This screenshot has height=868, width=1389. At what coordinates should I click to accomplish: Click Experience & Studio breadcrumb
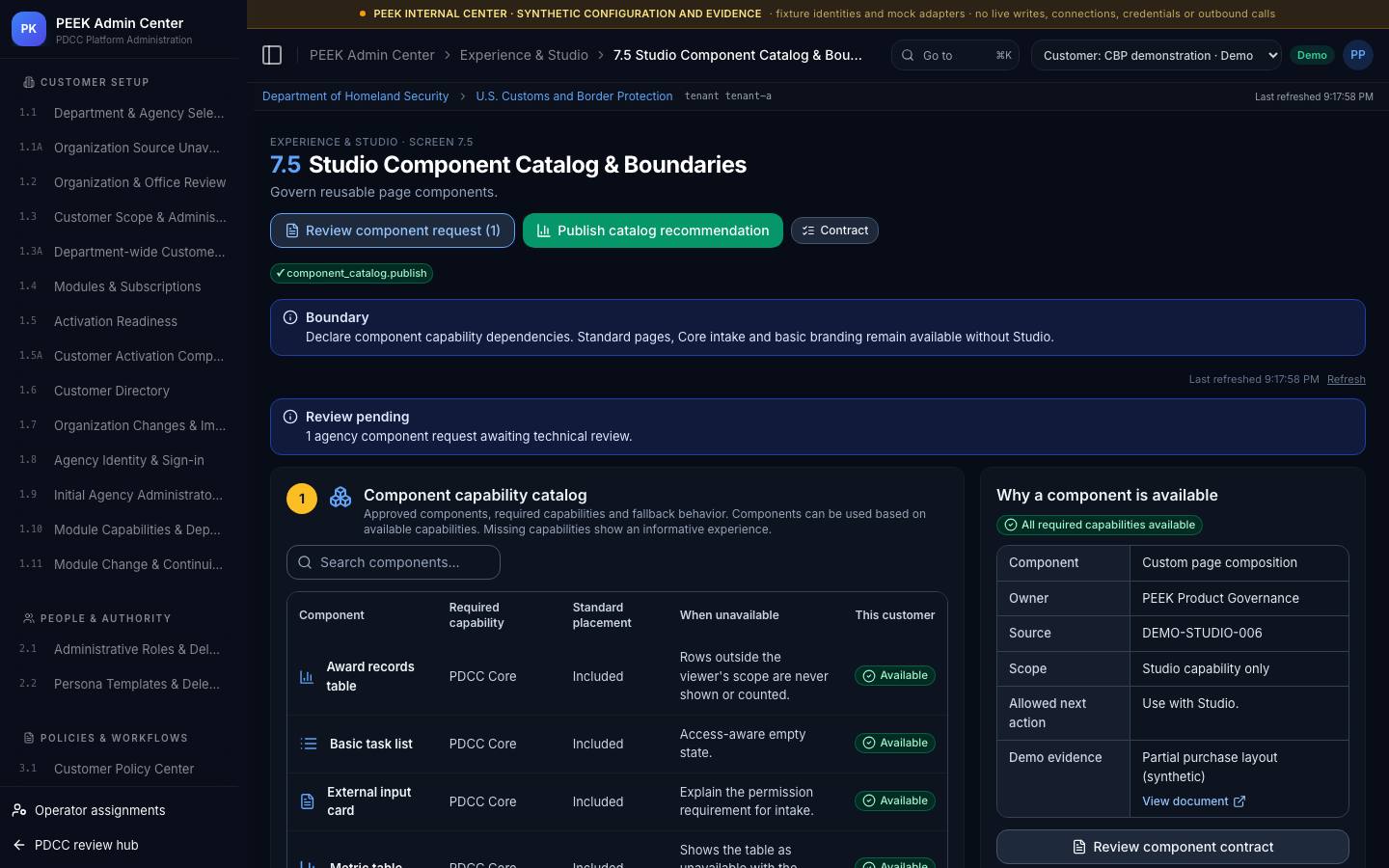(x=524, y=55)
